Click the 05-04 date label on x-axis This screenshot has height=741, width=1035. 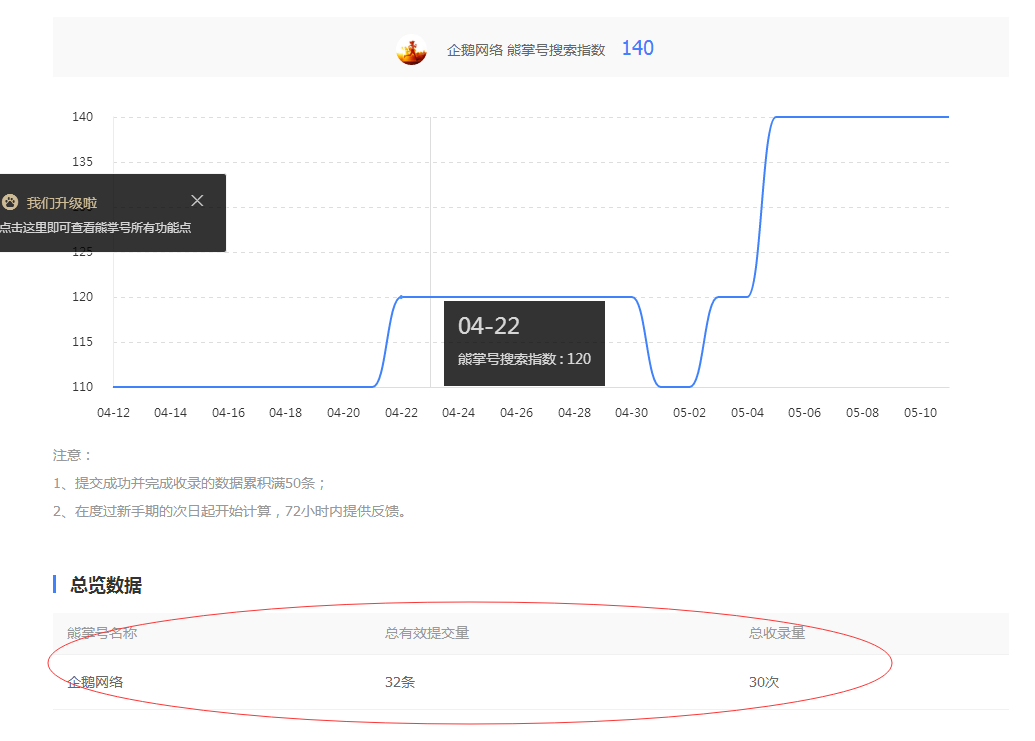pos(747,412)
